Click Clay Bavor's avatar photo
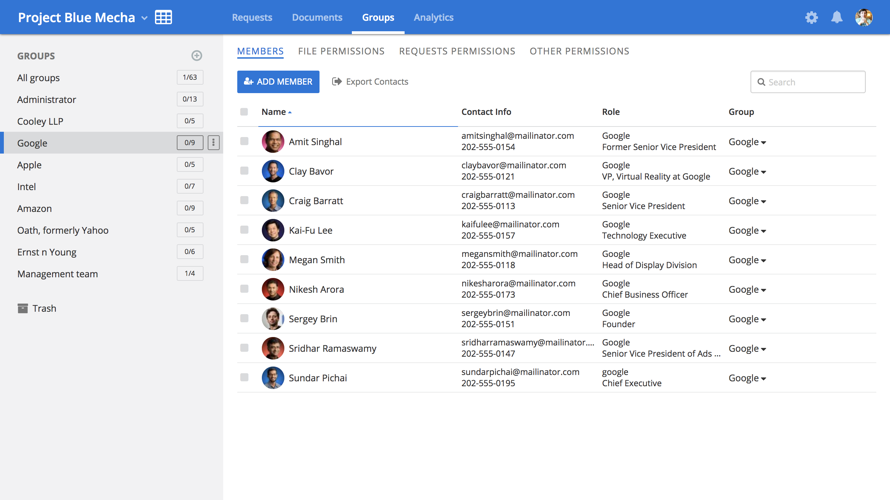The image size is (890, 500). click(272, 171)
